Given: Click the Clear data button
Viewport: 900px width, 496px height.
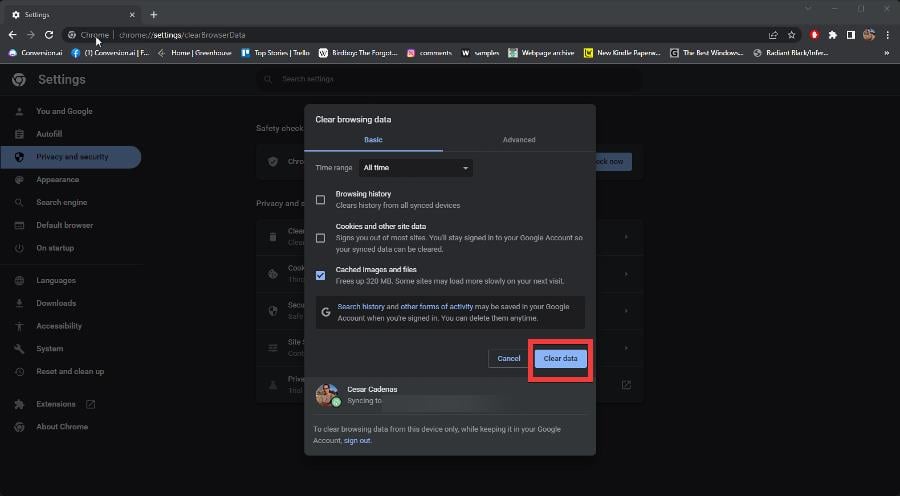Looking at the screenshot, I should tap(560, 359).
